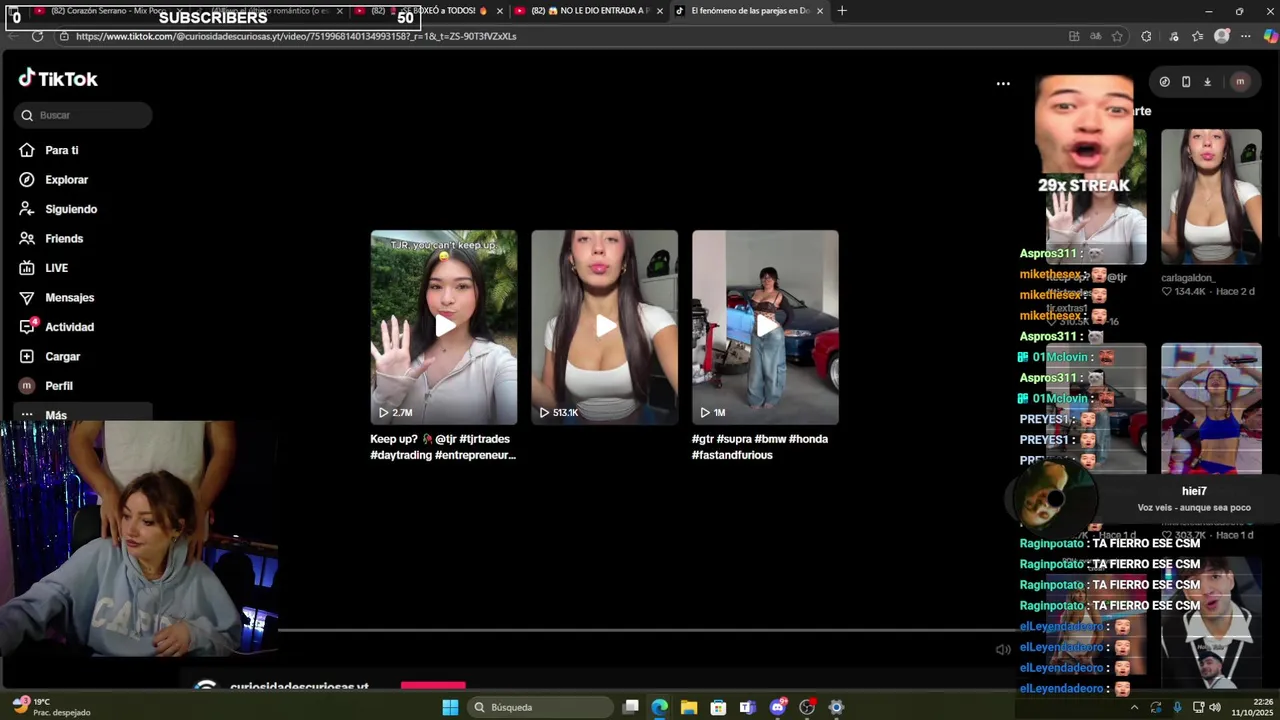
Task: Click the system tray volume icon
Action: tap(1215, 707)
